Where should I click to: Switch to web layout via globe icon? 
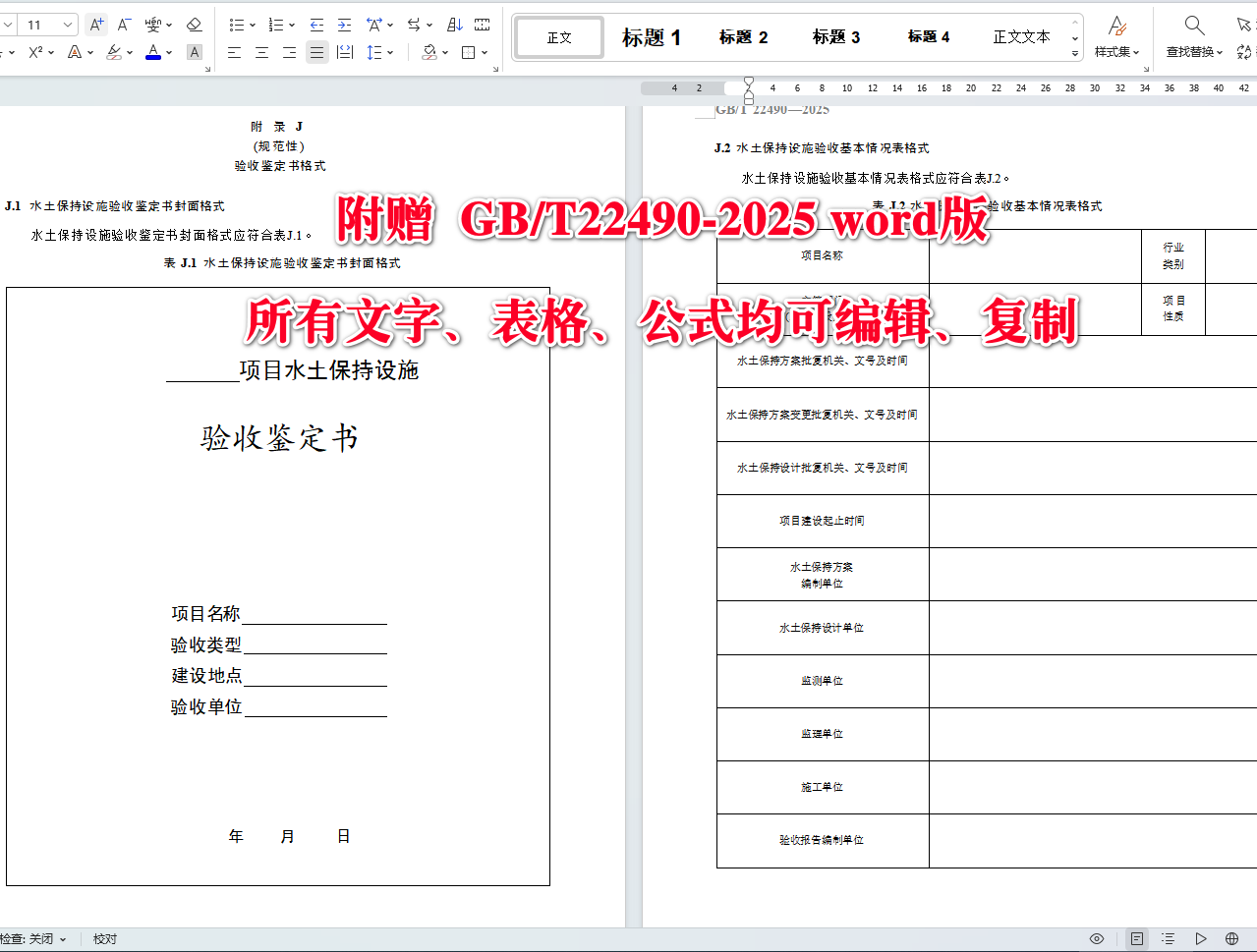tap(1232, 938)
